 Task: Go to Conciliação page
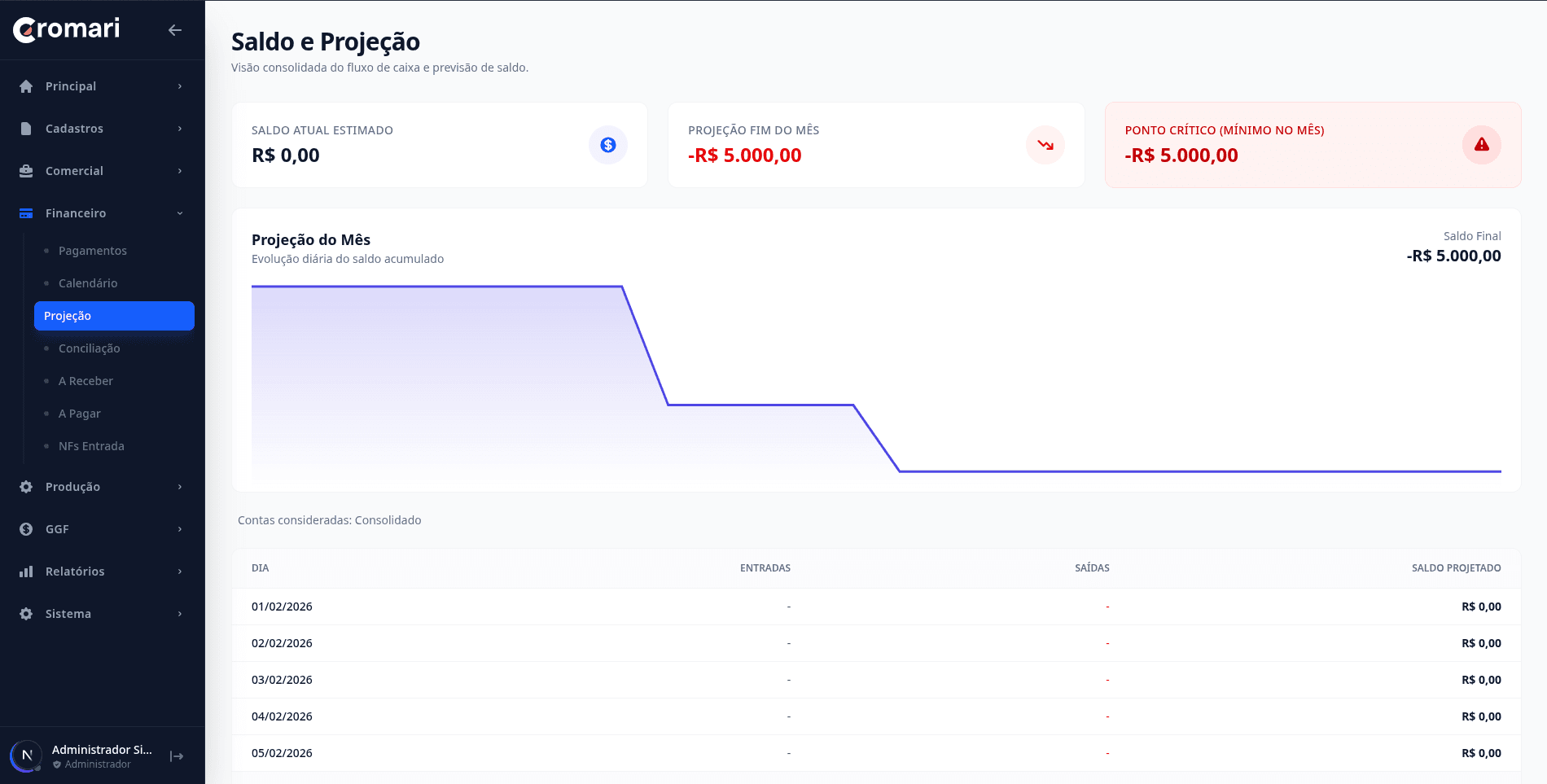pyautogui.click(x=90, y=348)
